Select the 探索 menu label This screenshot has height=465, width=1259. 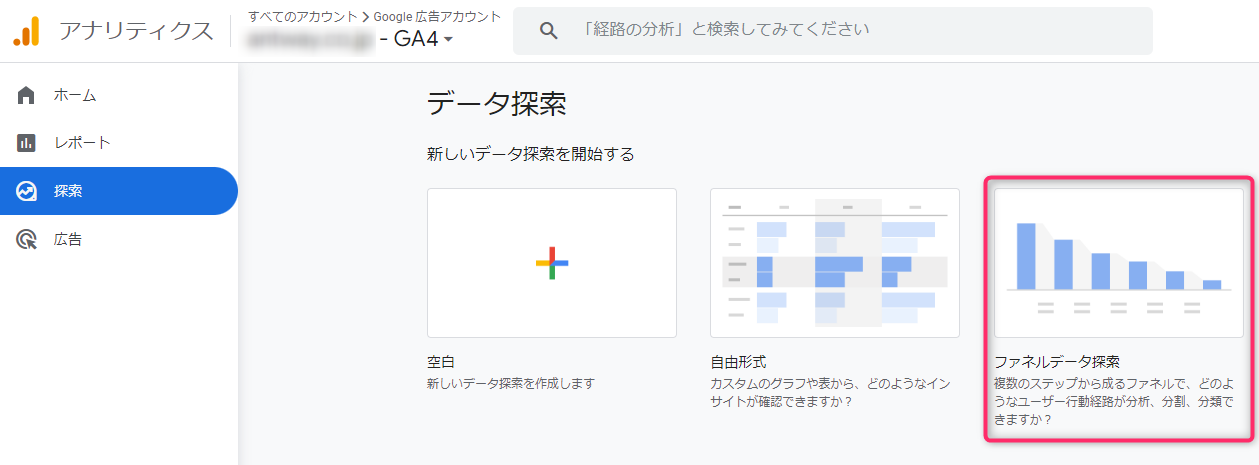68,191
